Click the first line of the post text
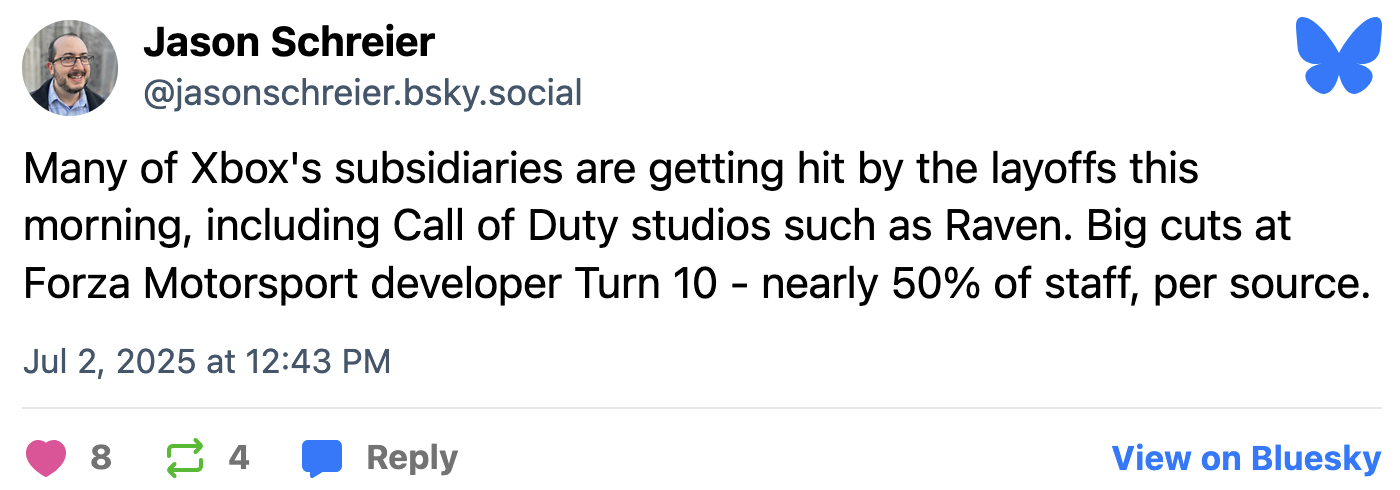This screenshot has height=490, width=1400. click(x=610, y=169)
